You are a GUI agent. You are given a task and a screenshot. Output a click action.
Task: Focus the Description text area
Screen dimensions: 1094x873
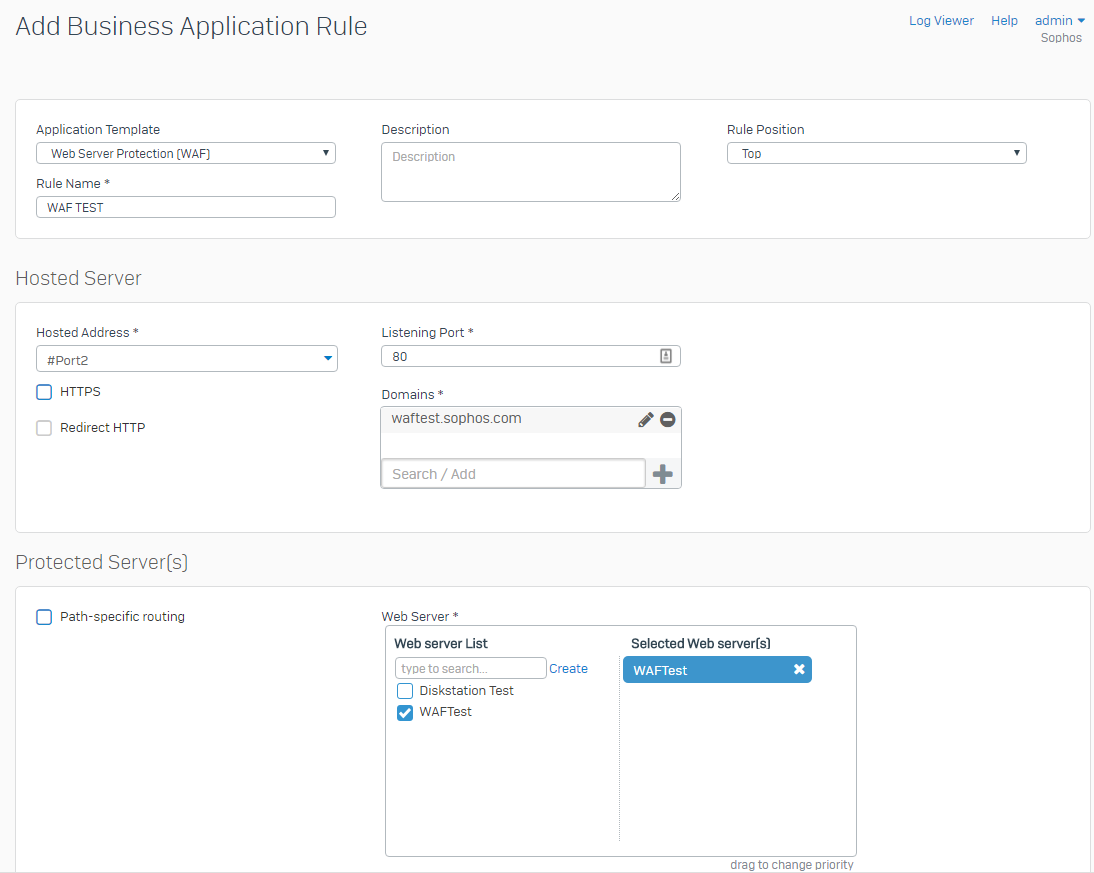click(x=531, y=172)
